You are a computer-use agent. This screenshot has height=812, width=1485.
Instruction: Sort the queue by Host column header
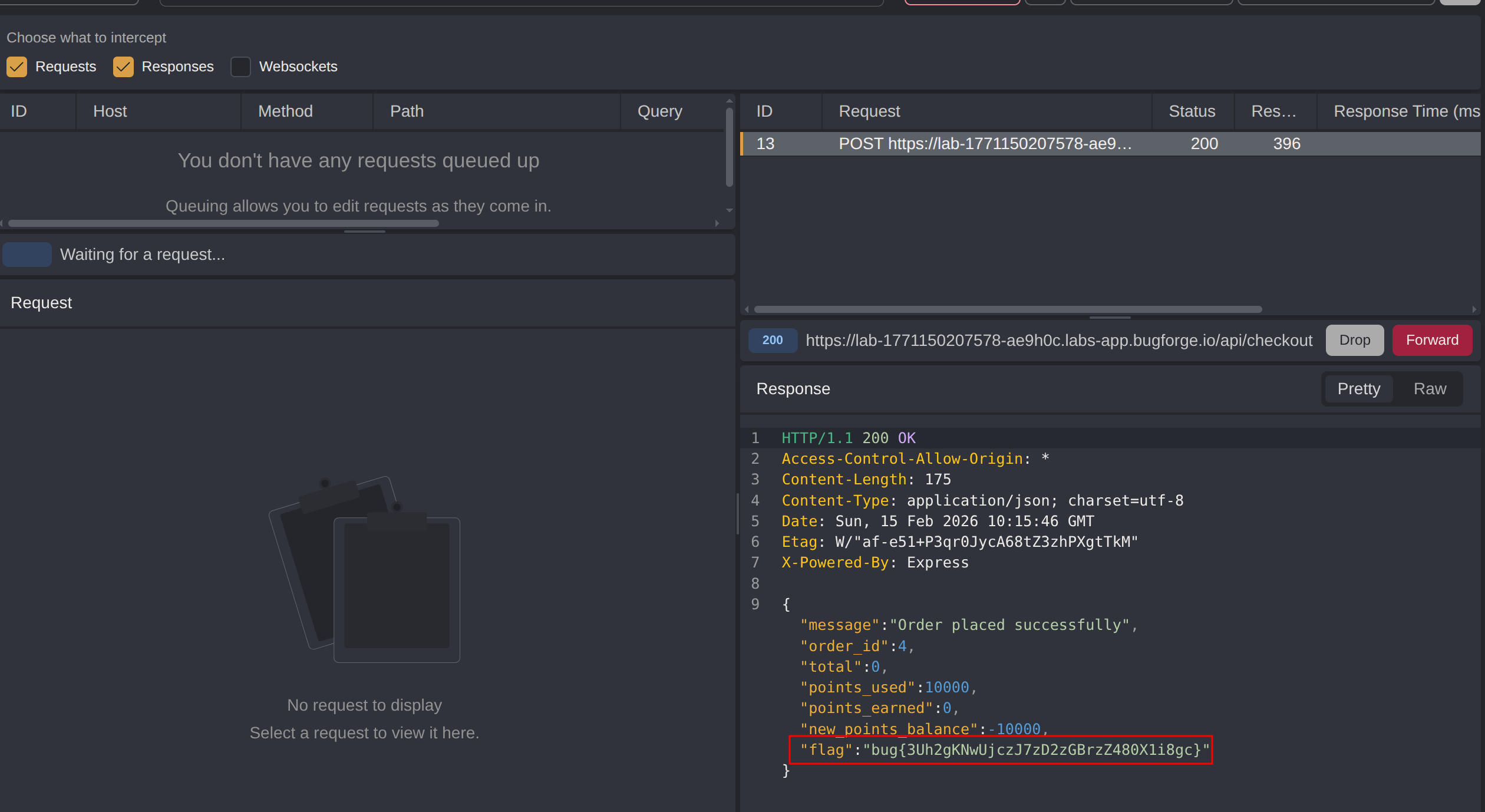110,111
